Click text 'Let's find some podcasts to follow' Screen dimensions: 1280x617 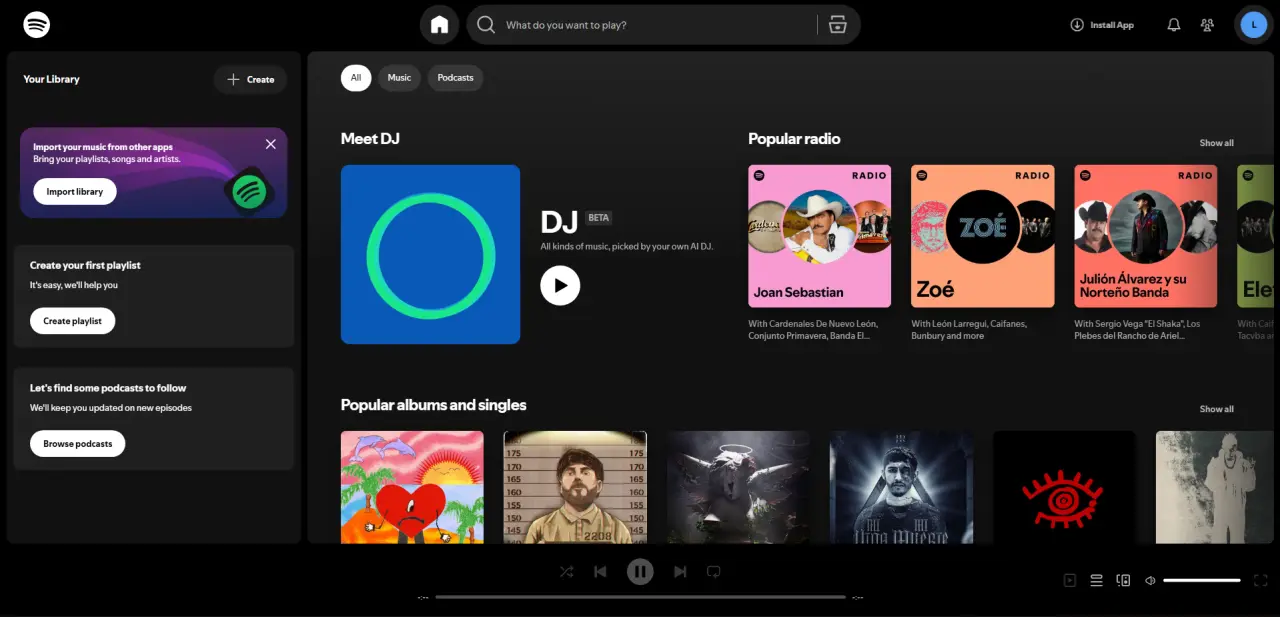point(108,388)
